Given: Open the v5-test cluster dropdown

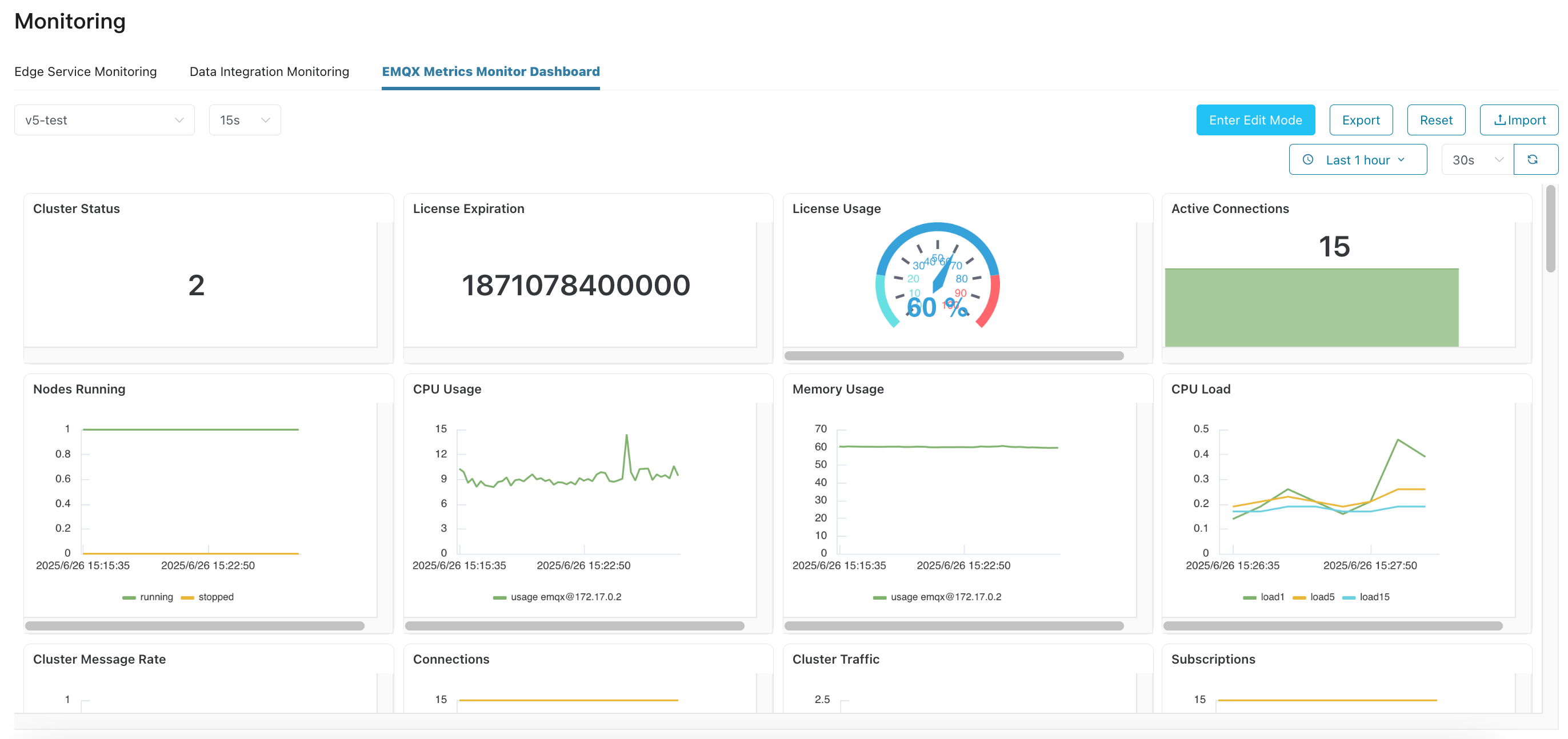Looking at the screenshot, I should click(104, 121).
